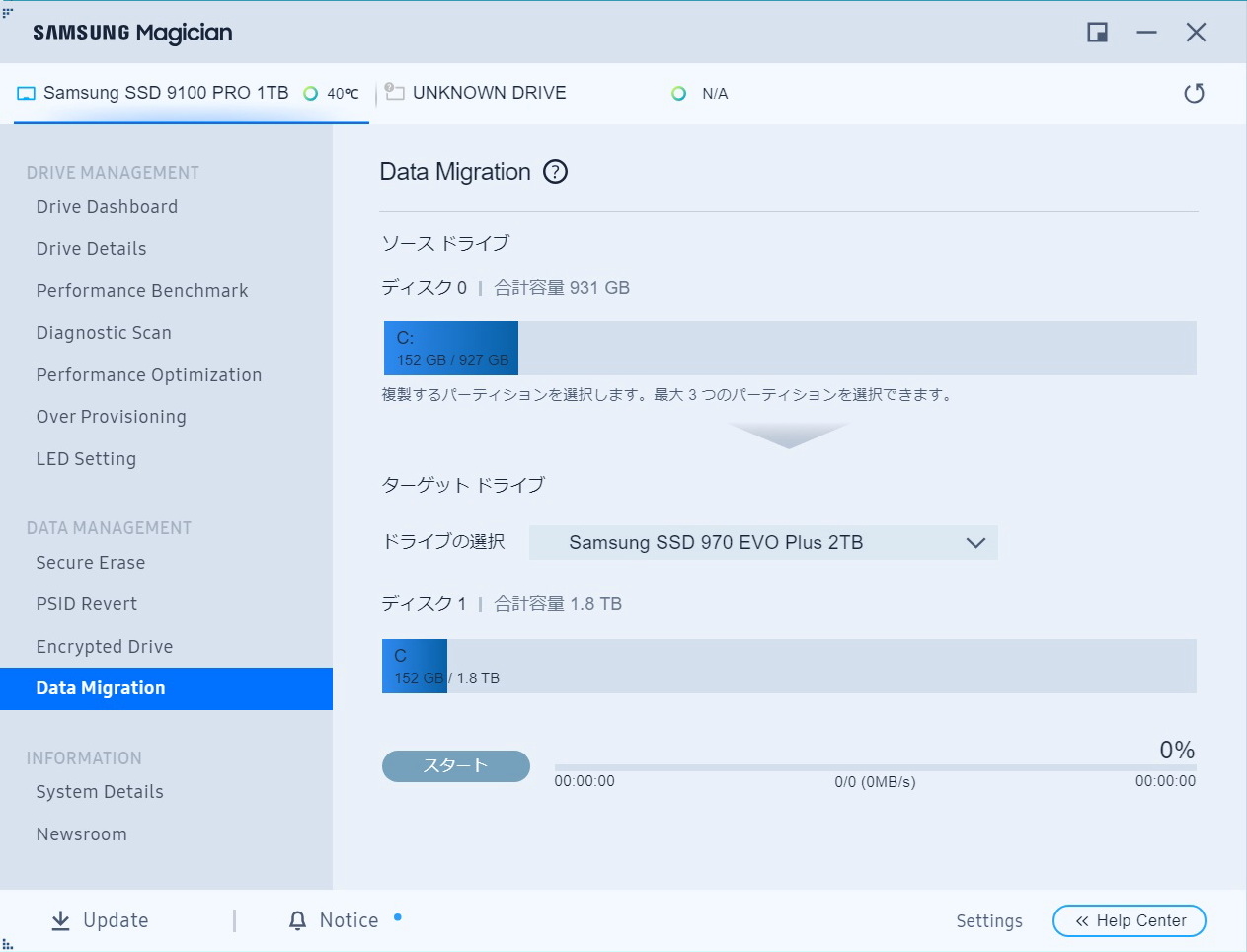Expand the target drive selection dropdown

click(x=763, y=543)
